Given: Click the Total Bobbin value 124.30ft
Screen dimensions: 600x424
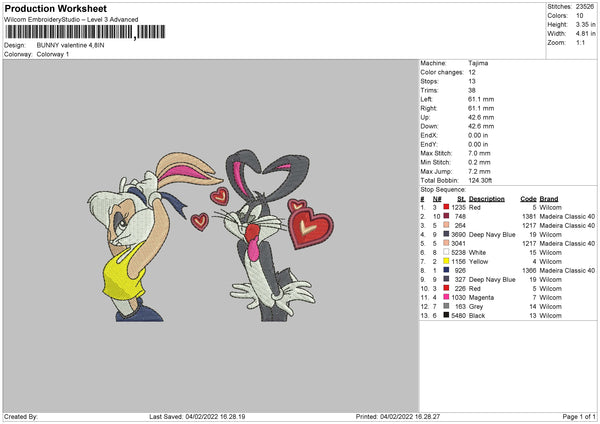Looking at the screenshot, I should pos(480,180).
